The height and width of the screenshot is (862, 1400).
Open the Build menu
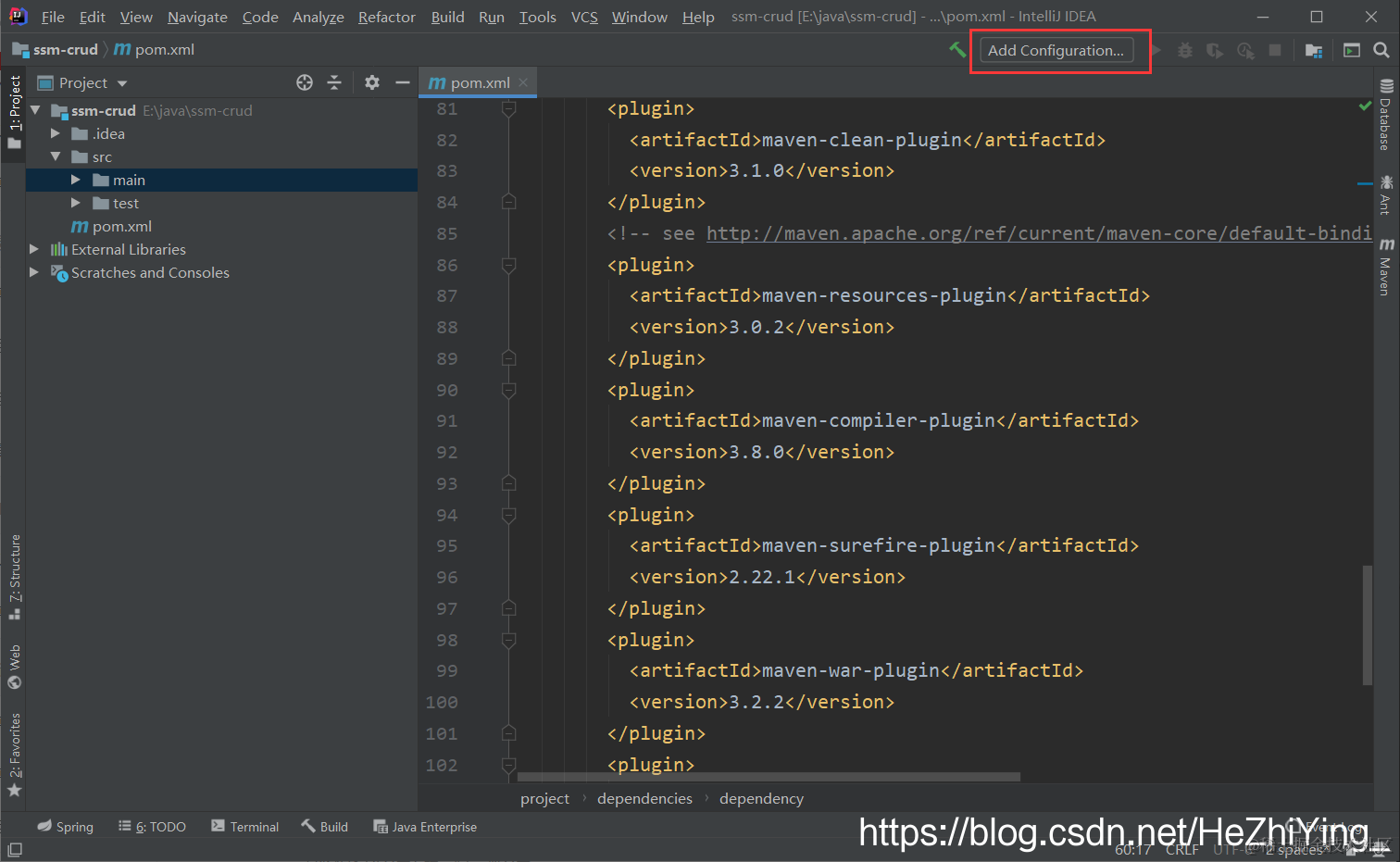(448, 17)
